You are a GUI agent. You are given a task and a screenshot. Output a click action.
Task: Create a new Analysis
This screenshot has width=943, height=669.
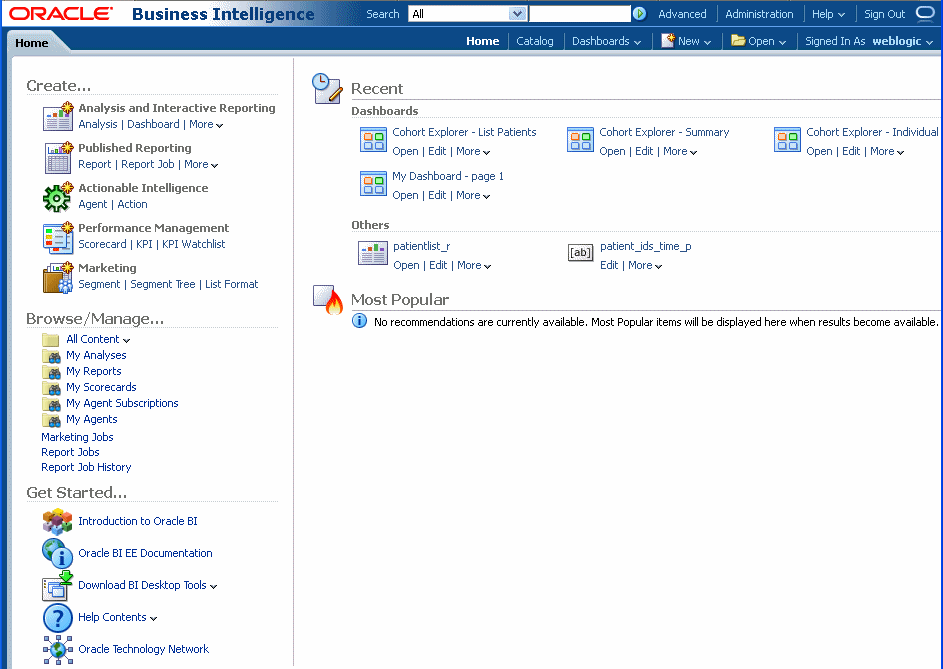97,125
